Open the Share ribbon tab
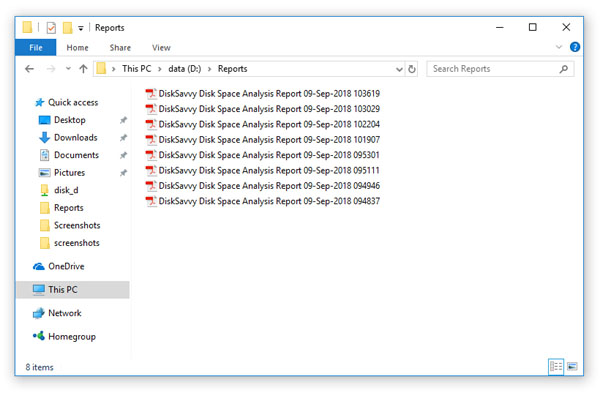600x393 pixels. 120,47
